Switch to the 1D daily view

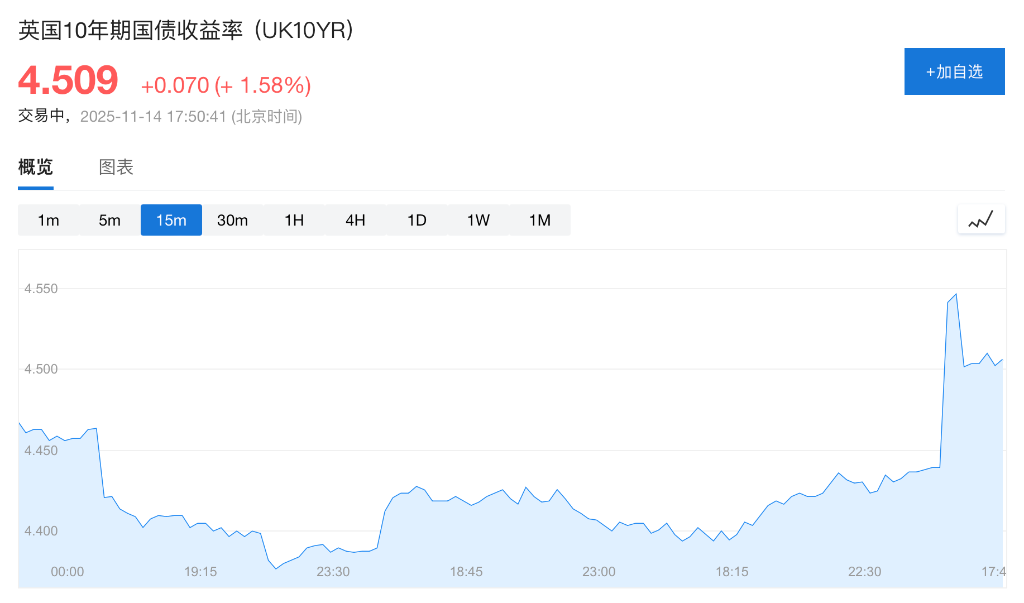(417, 220)
